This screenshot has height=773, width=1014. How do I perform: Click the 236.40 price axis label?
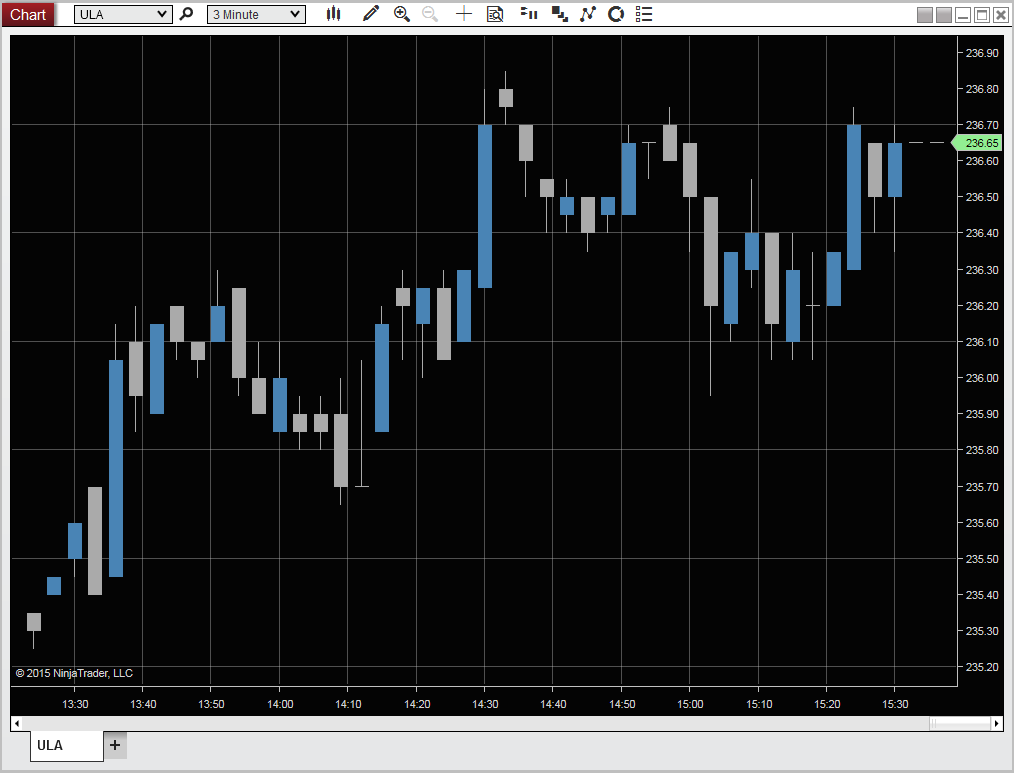tap(982, 233)
